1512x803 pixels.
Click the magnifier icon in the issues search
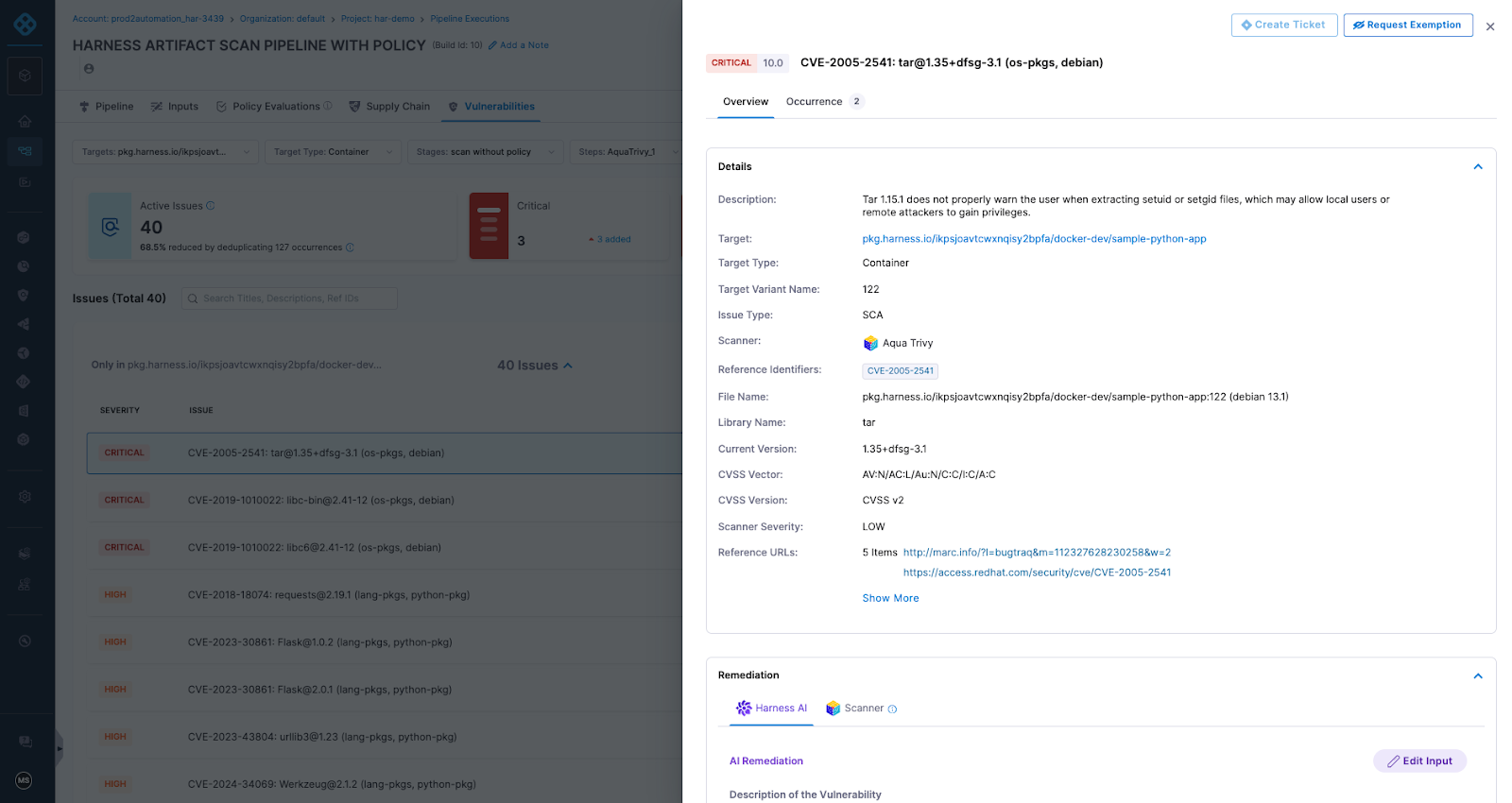tap(193, 299)
